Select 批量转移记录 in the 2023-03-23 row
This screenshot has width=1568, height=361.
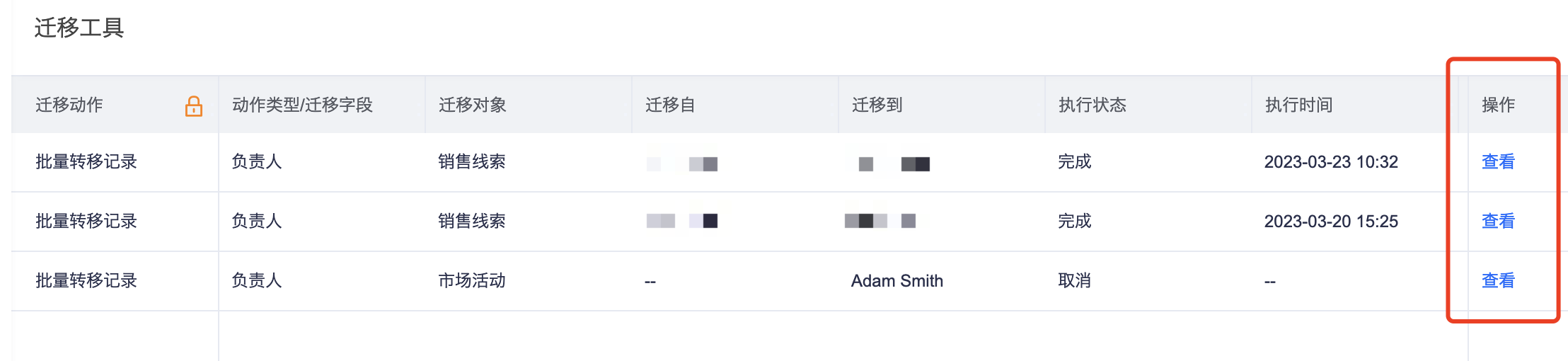coord(86,162)
